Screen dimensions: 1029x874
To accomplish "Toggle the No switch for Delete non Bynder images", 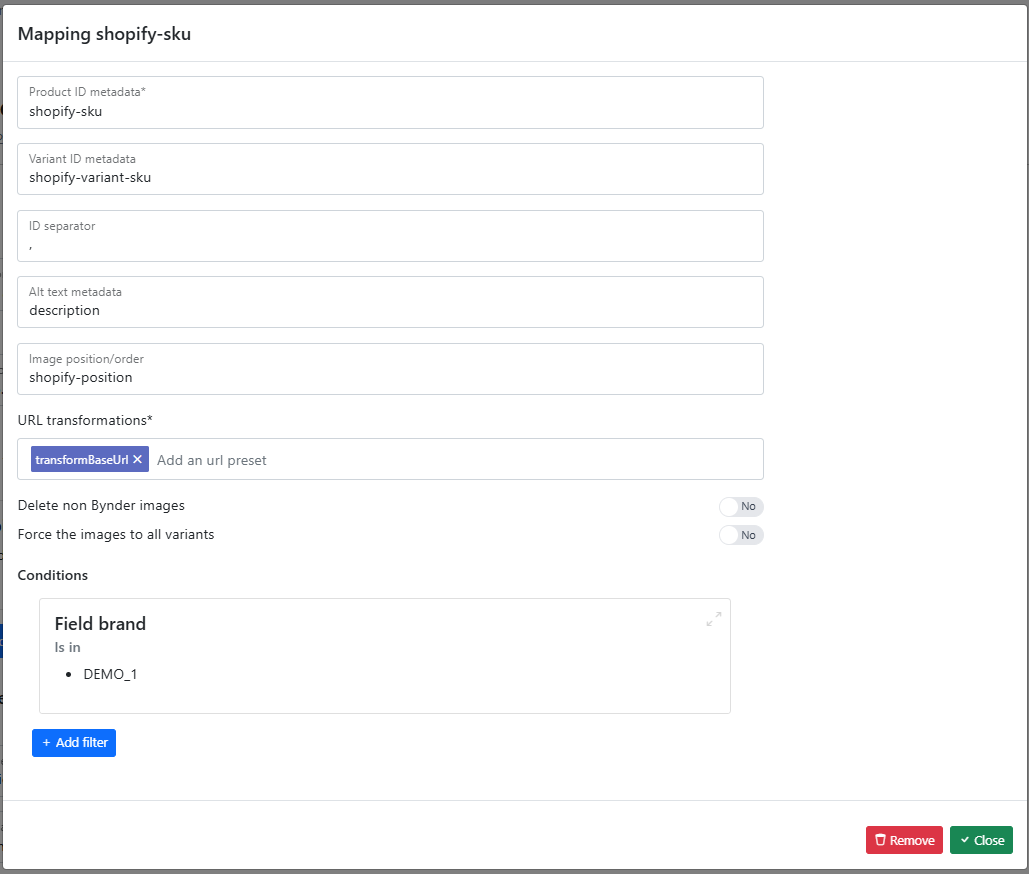I will click(x=740, y=507).
